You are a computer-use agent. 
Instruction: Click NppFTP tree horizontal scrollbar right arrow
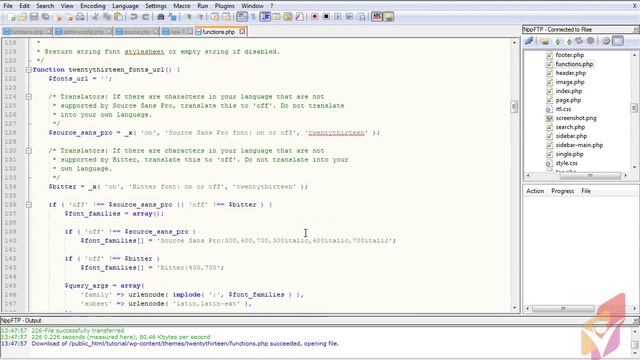(625, 176)
